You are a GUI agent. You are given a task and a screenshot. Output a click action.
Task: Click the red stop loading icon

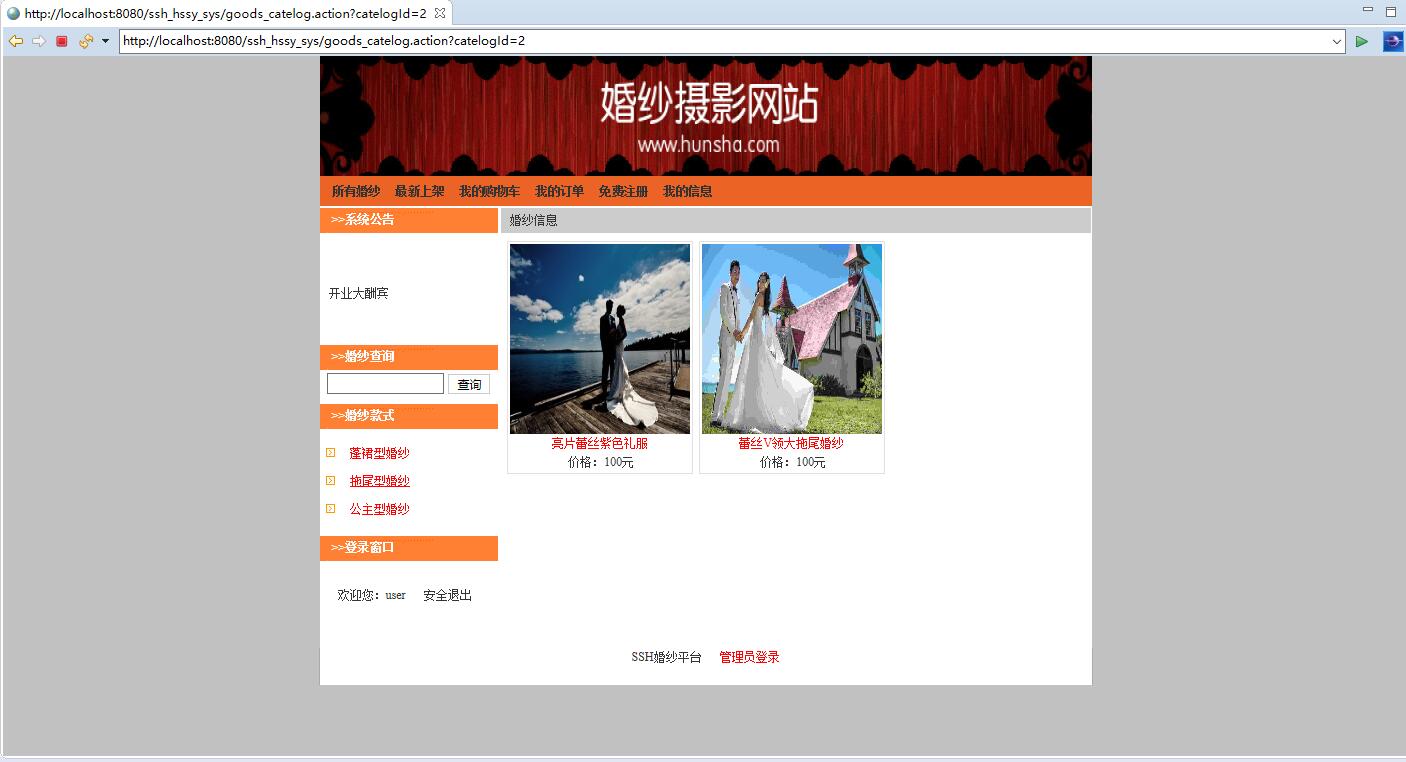(60, 41)
